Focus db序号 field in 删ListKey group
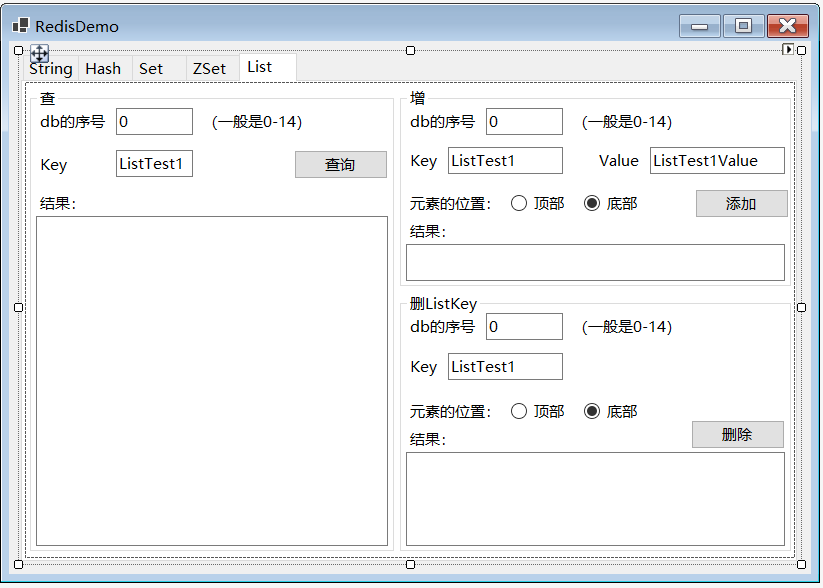 pyautogui.click(x=524, y=327)
